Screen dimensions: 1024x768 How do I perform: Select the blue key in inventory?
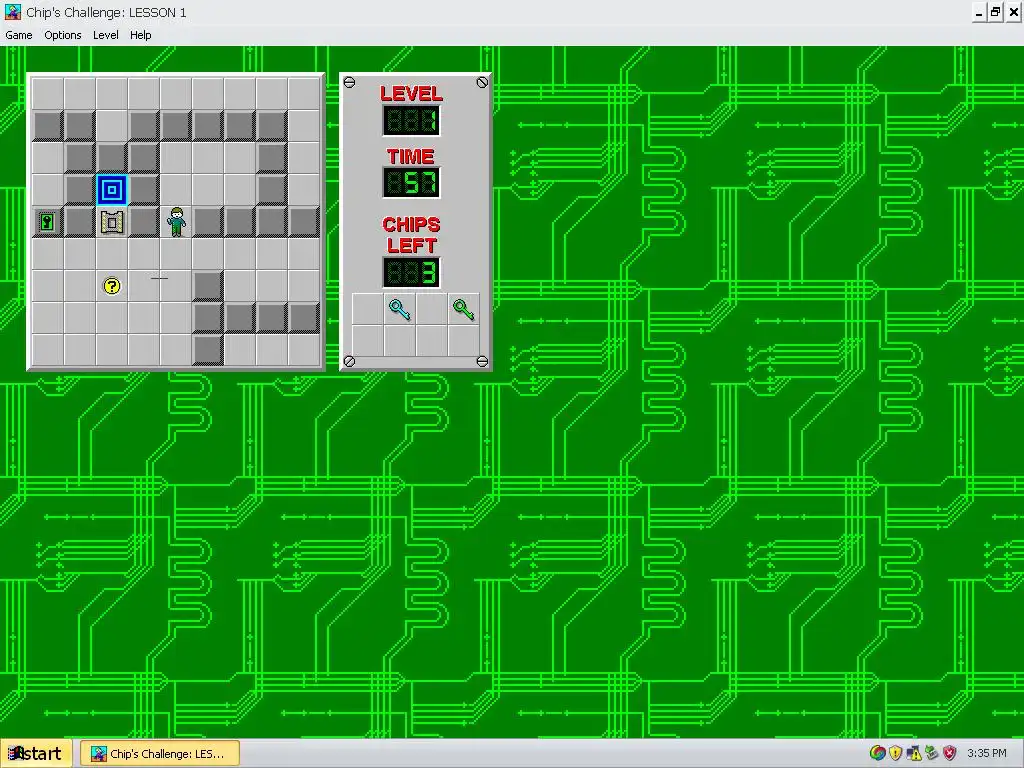pos(399,310)
